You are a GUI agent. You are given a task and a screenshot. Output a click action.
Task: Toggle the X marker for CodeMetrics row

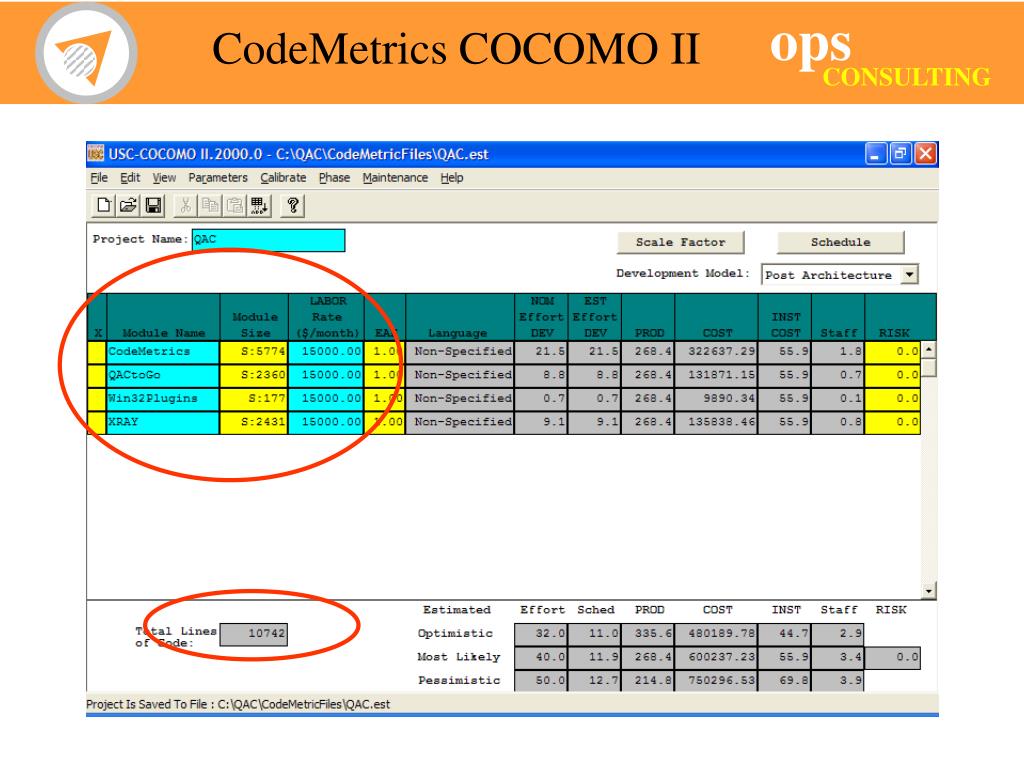tap(97, 351)
